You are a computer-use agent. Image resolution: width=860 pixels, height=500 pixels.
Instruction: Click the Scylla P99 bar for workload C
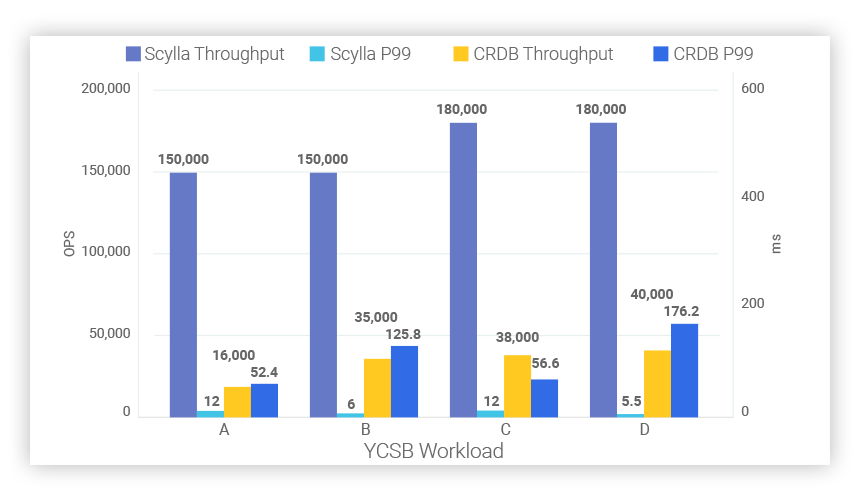pyautogui.click(x=491, y=414)
